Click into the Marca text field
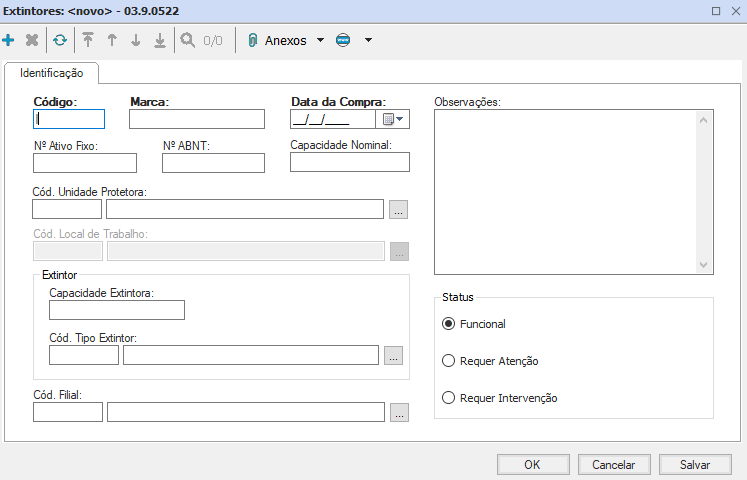The image size is (747, 480). pos(197,119)
